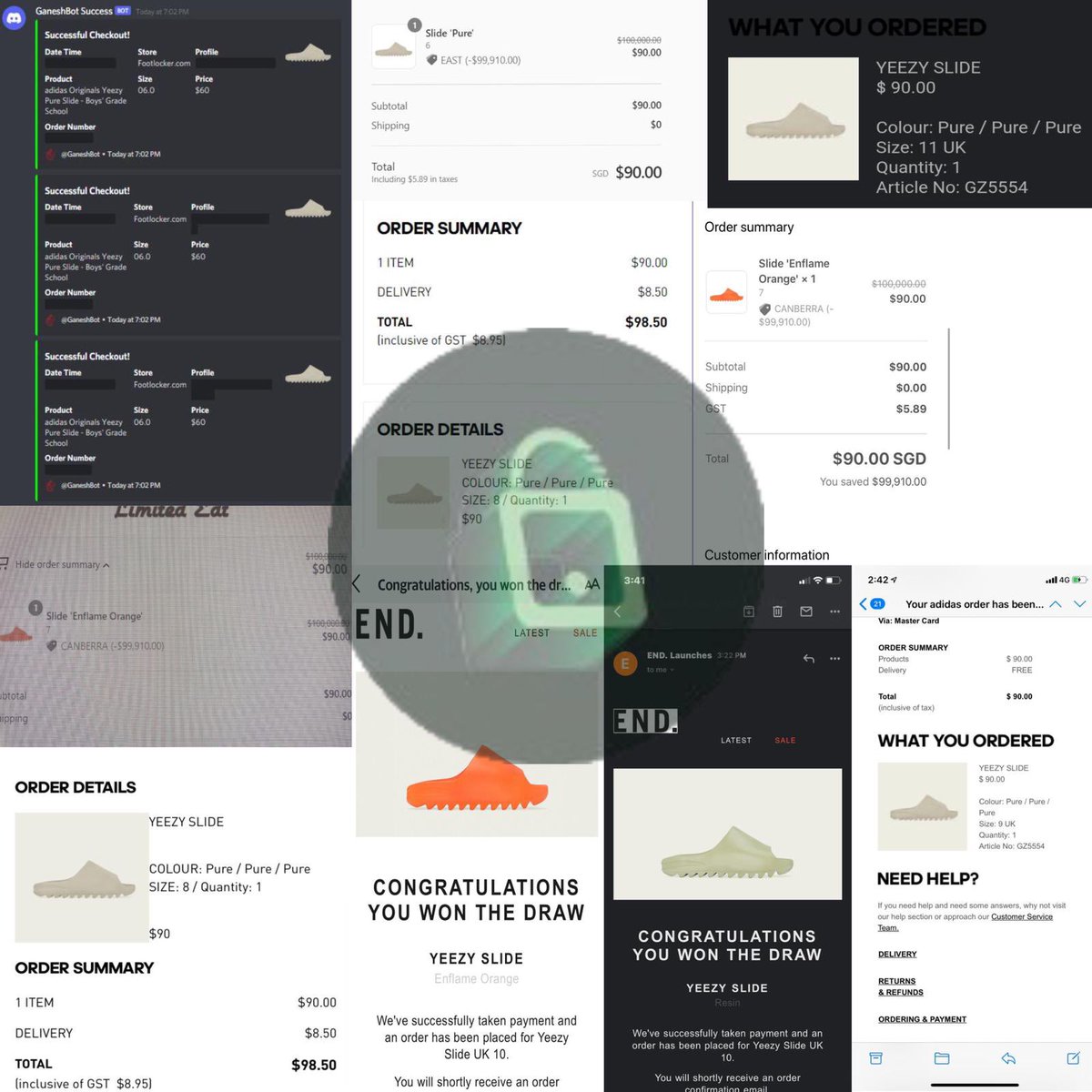Reply using arrow beside END. Launches sender
Screen dimensions: 1092x1092
point(808,658)
